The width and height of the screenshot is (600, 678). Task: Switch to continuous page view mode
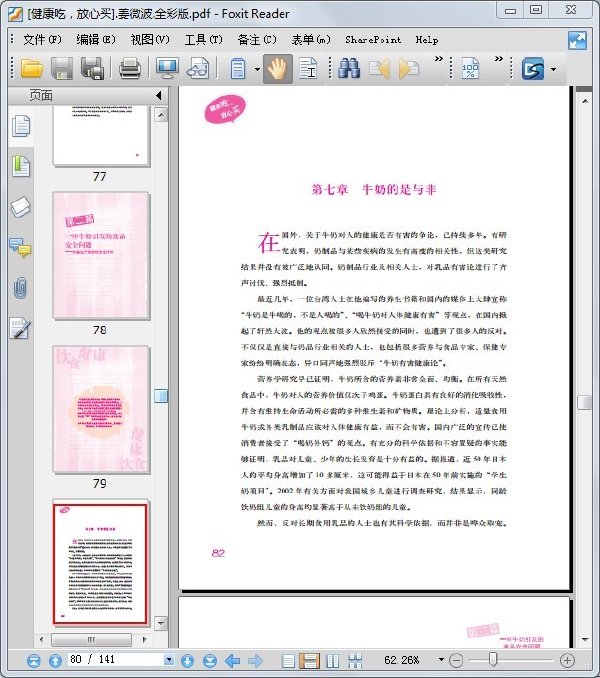[x=310, y=660]
